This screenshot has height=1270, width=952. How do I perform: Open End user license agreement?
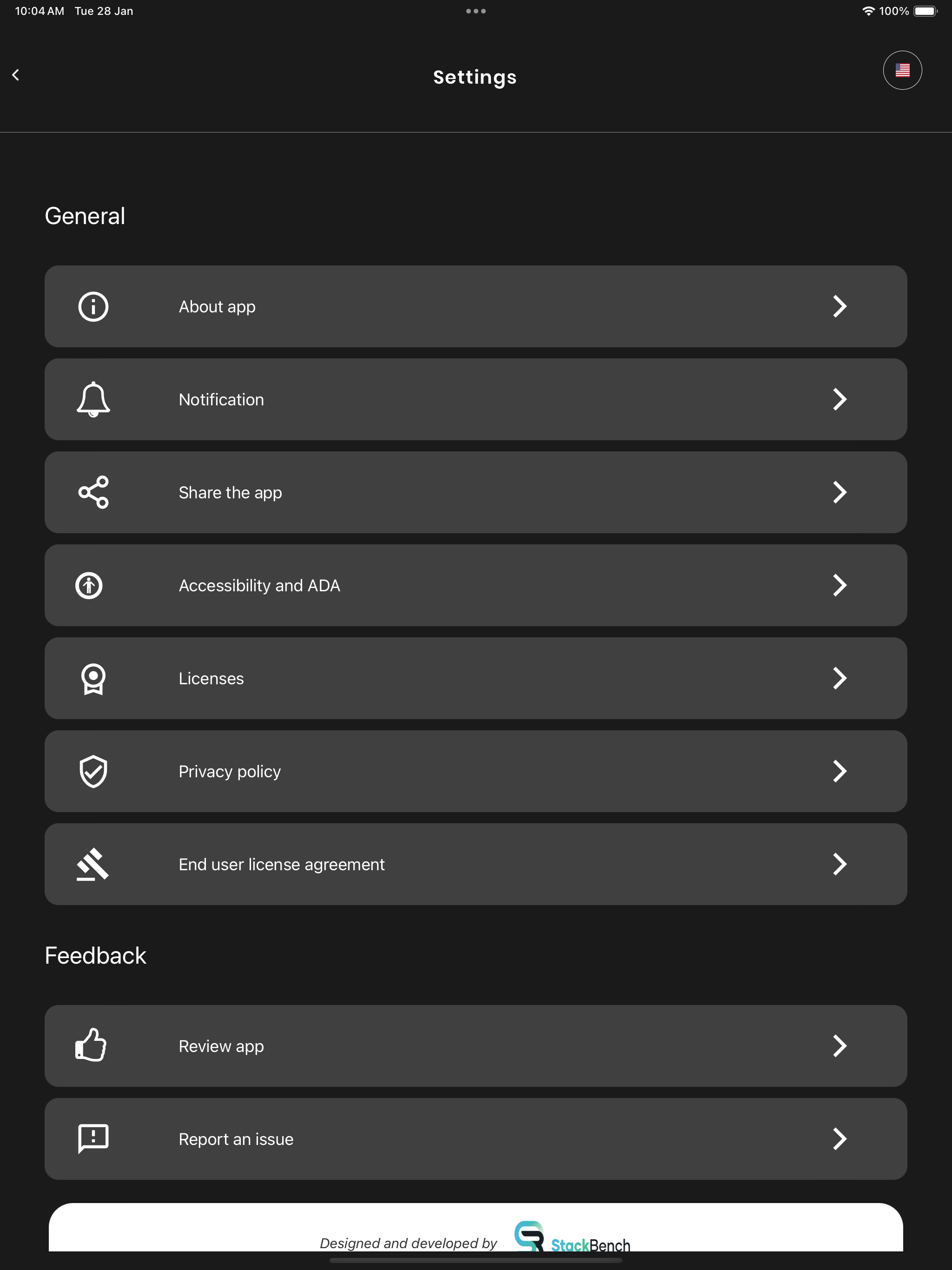(x=476, y=864)
